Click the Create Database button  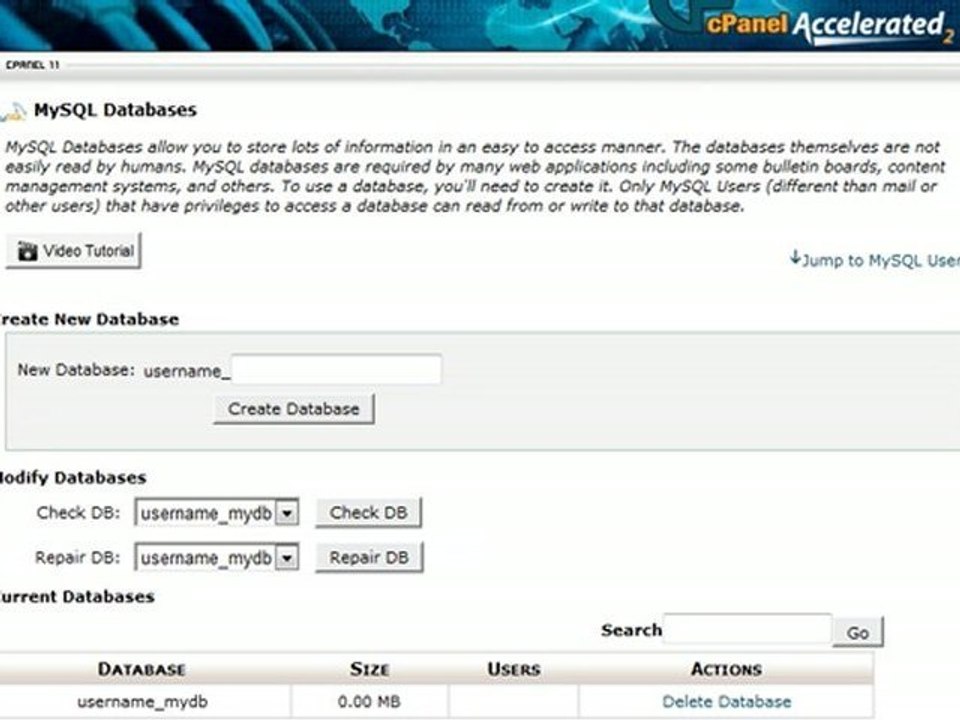click(294, 409)
